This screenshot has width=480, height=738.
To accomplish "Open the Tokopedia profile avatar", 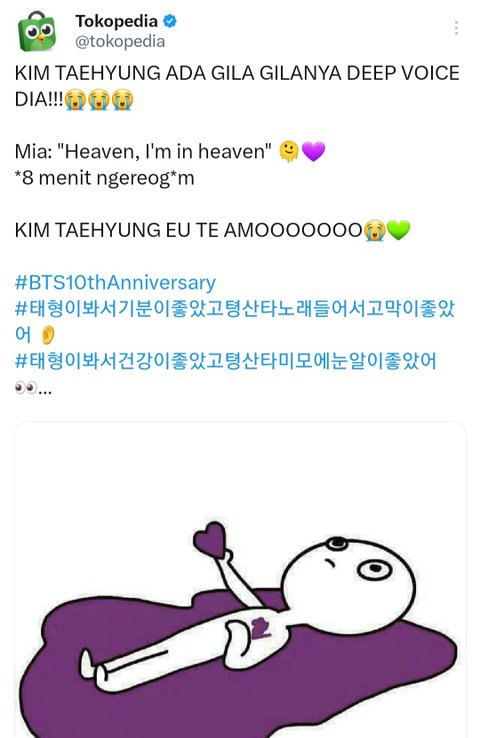I will click(37, 31).
